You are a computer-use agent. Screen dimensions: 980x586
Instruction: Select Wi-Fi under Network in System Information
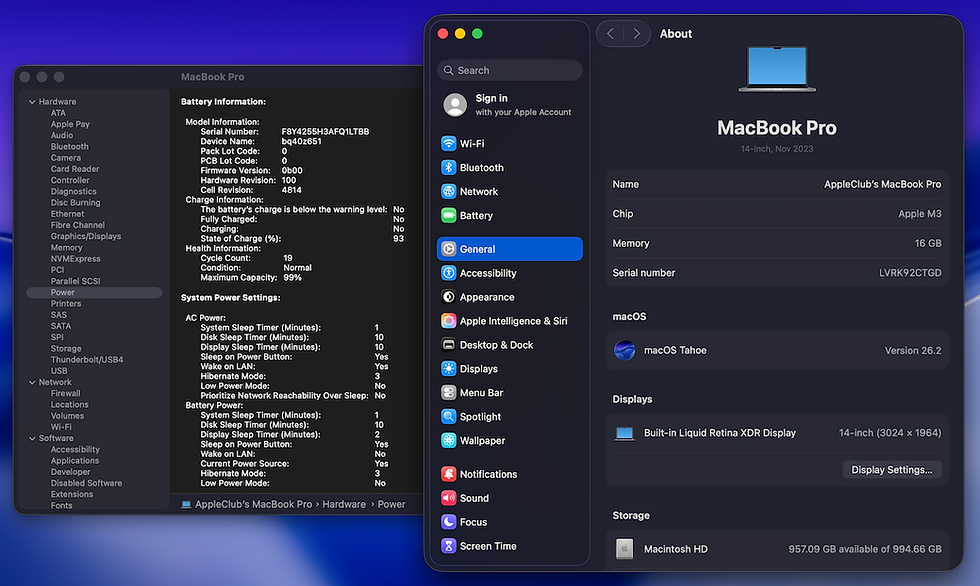[61, 427]
